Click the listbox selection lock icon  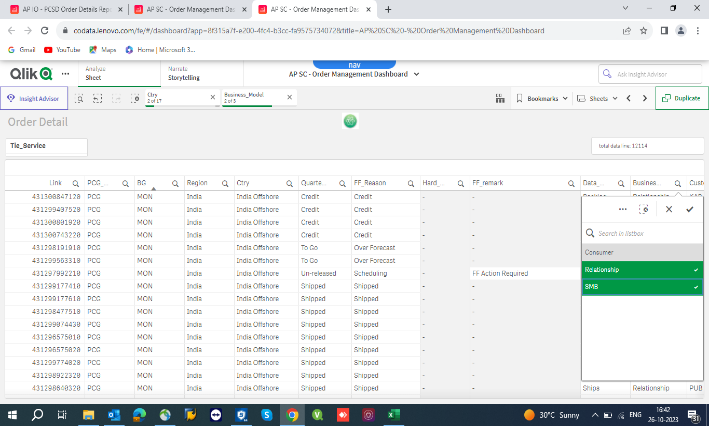(644, 209)
